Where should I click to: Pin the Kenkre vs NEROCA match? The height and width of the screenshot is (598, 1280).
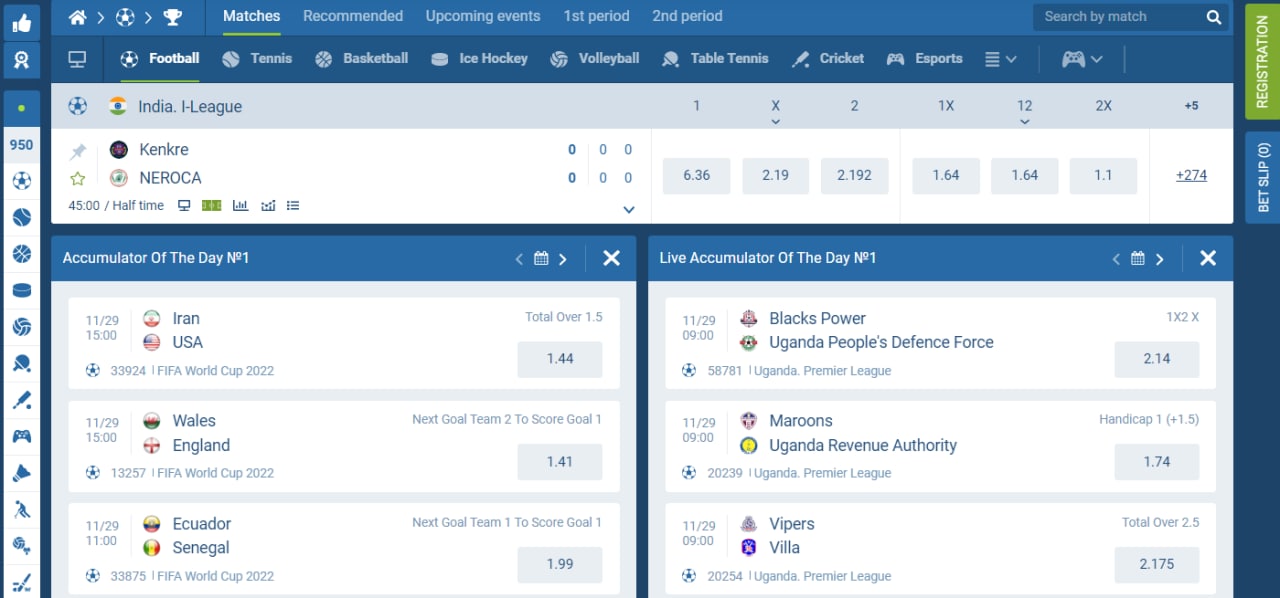pyautogui.click(x=77, y=151)
